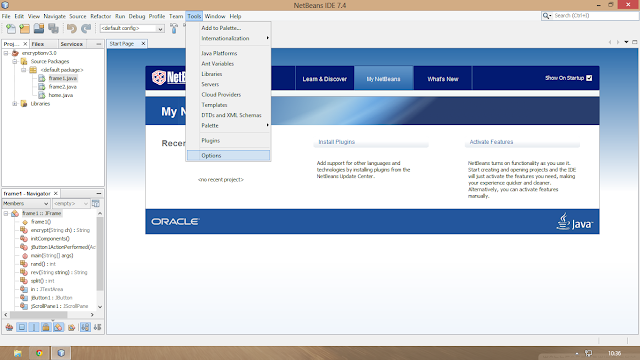Screen dimensions: 640x360
Task: Collapse frame1 :: JFrame node in Navigator
Action: pos(6,213)
